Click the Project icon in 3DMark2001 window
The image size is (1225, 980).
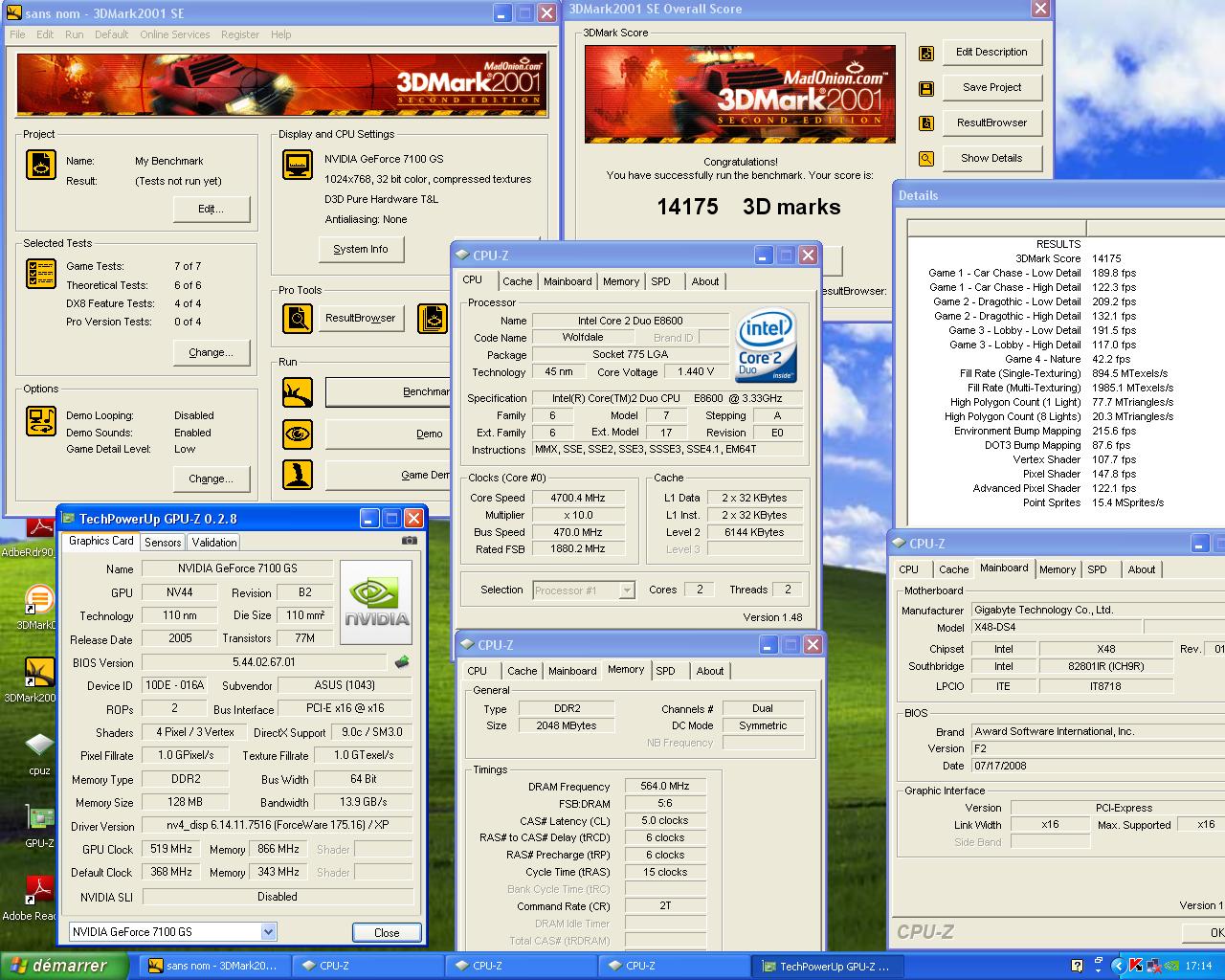(x=41, y=165)
